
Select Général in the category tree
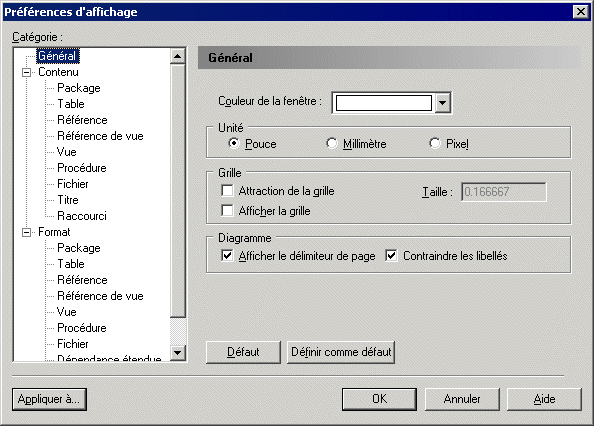click(58, 56)
